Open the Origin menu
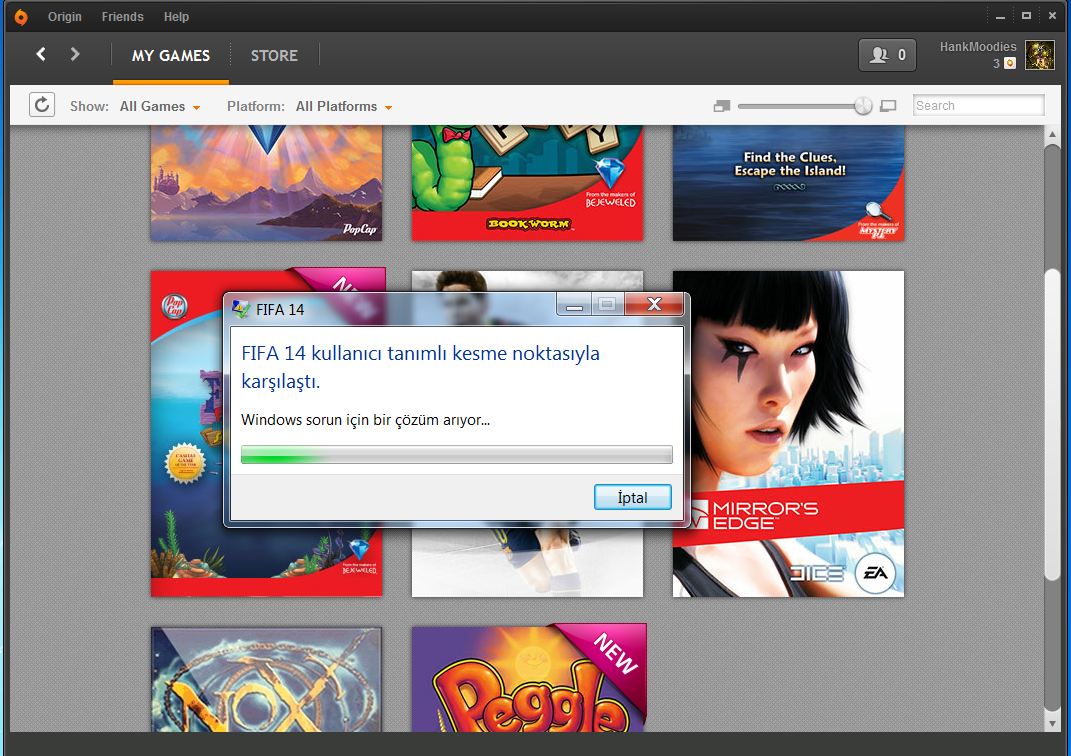The height and width of the screenshot is (756, 1071). click(64, 16)
